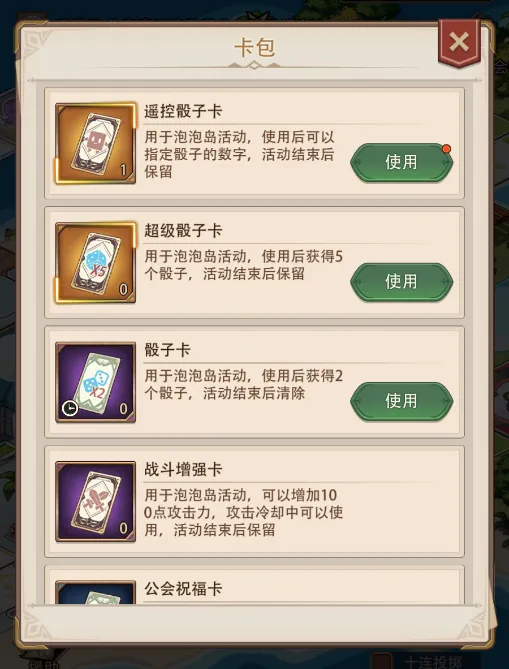Screen dimensions: 509x669
Task: Close the 卡包 panel with the X
Action: [x=459, y=43]
